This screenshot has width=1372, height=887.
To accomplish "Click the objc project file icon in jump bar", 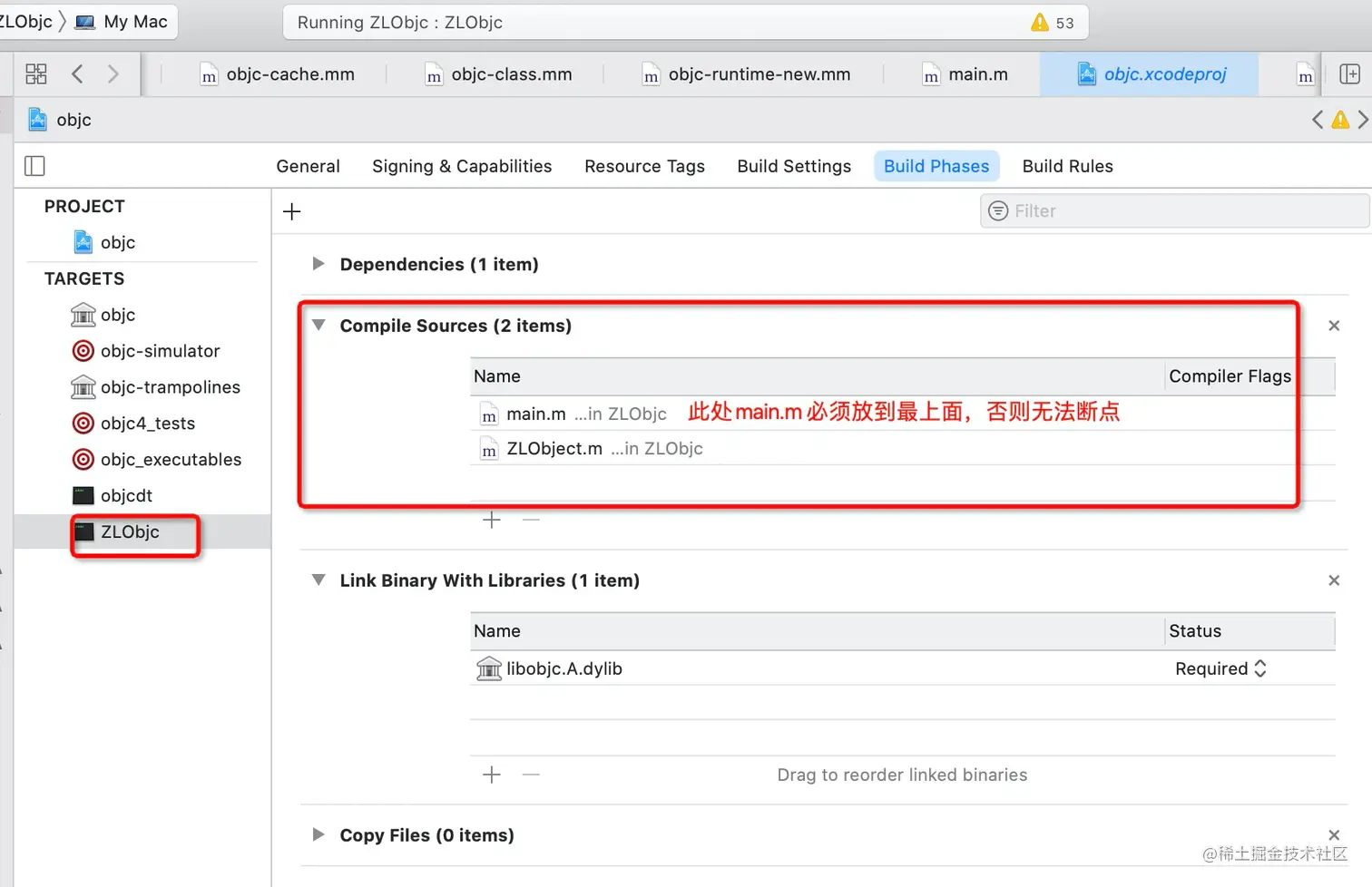I will (x=38, y=120).
